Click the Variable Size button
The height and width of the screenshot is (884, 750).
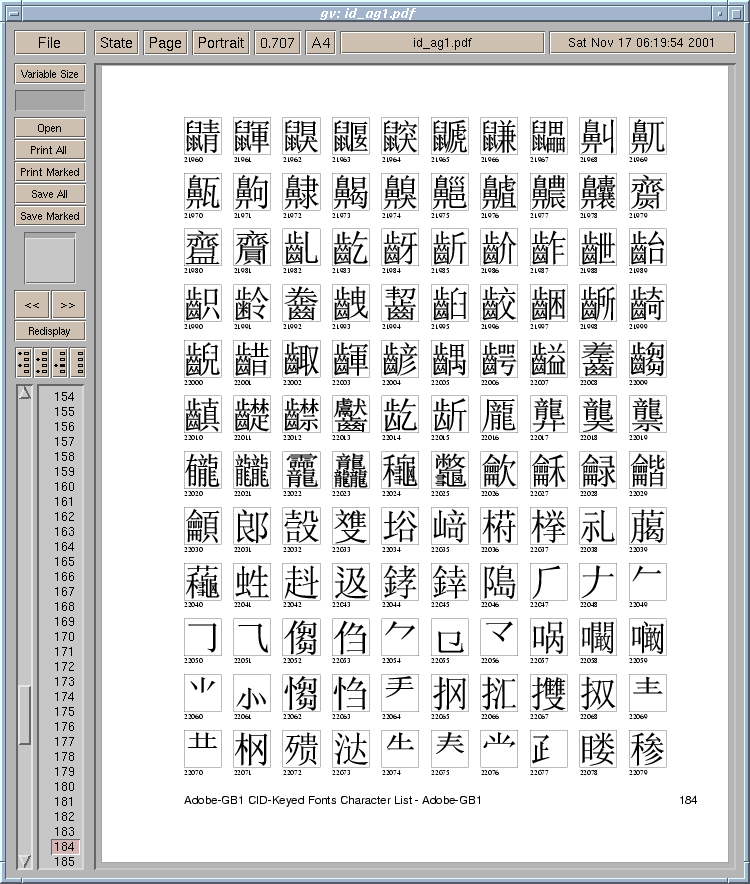tap(49, 74)
